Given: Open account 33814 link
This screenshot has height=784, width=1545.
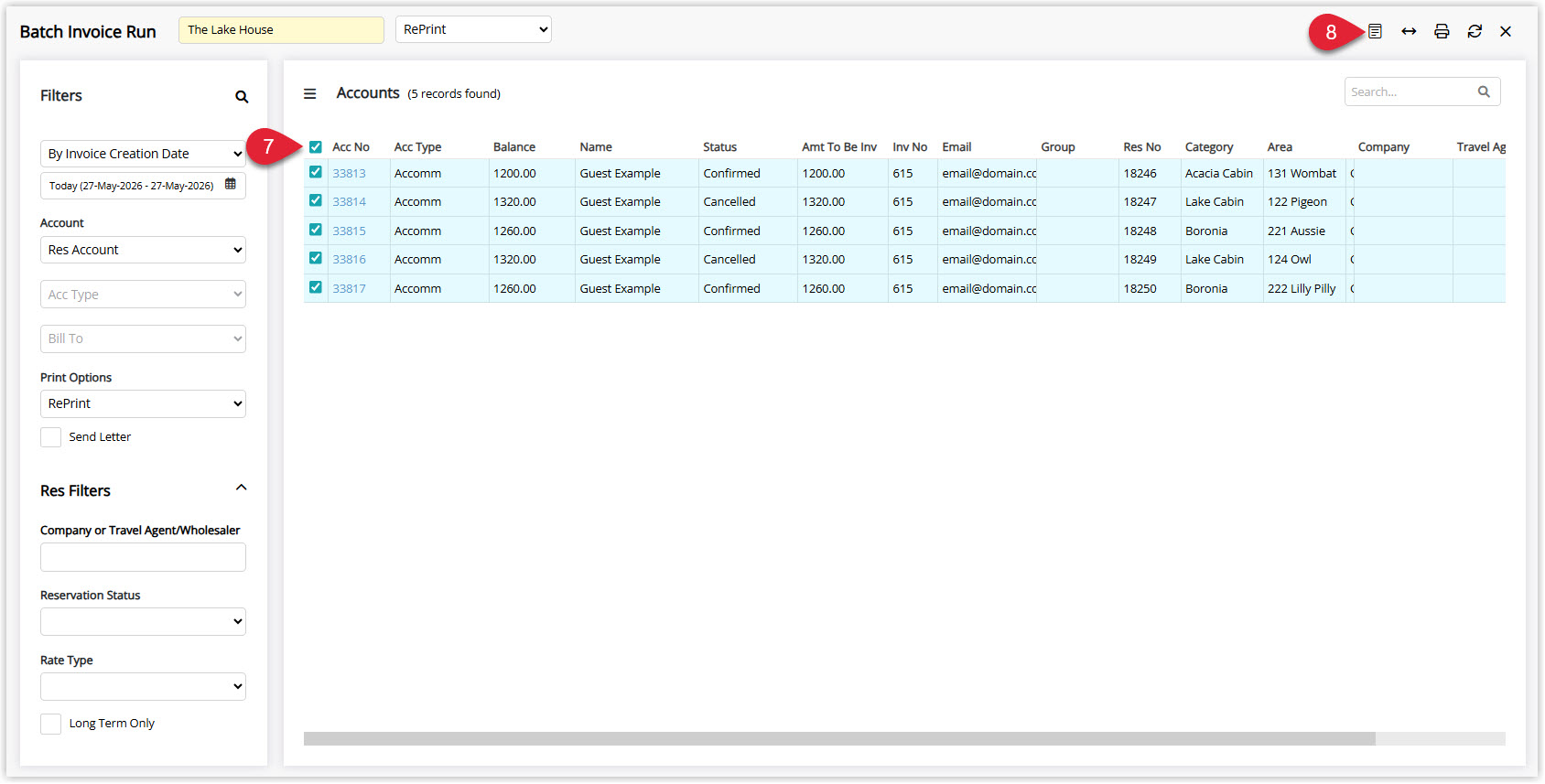Looking at the screenshot, I should [349, 201].
